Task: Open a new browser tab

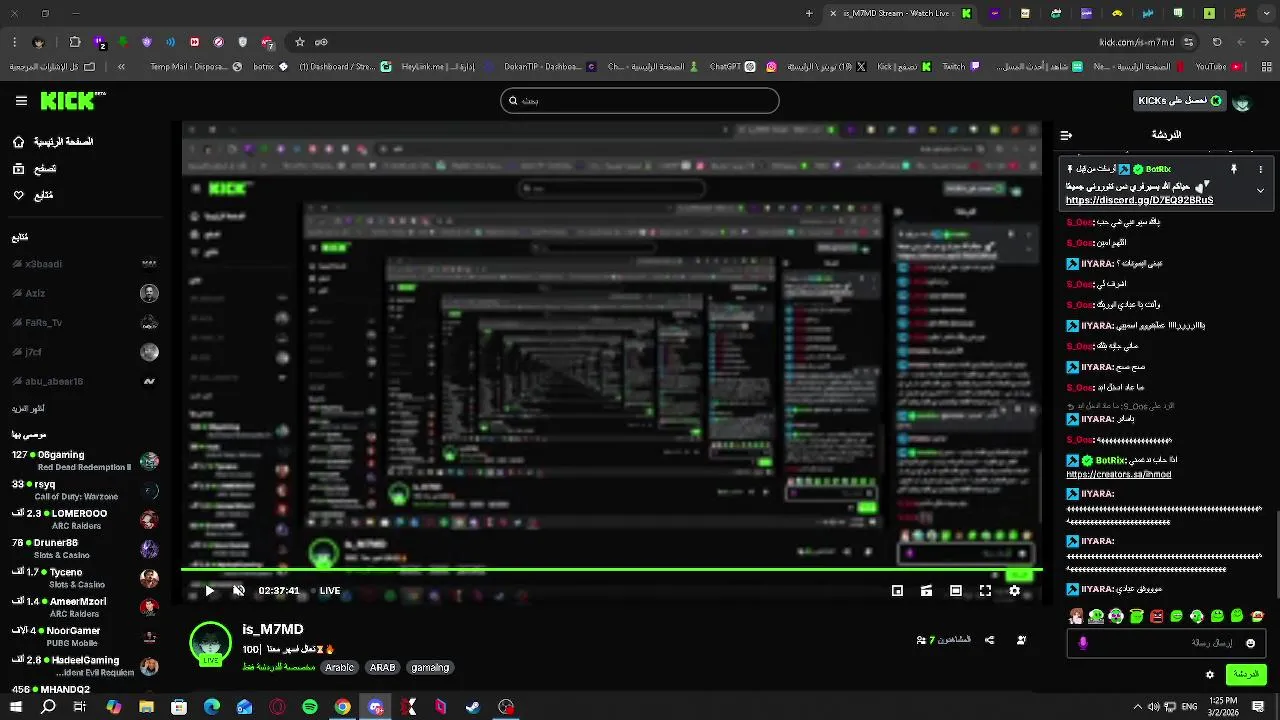Action: coord(809,13)
